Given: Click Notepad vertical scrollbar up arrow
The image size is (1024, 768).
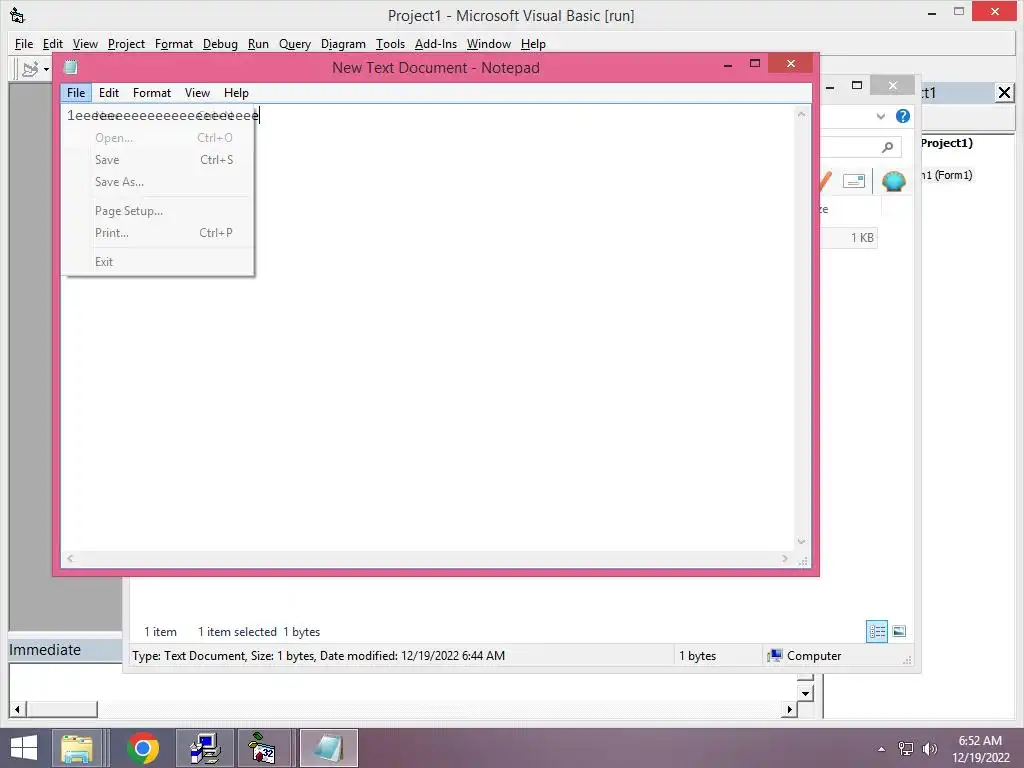Looking at the screenshot, I should [801, 114].
